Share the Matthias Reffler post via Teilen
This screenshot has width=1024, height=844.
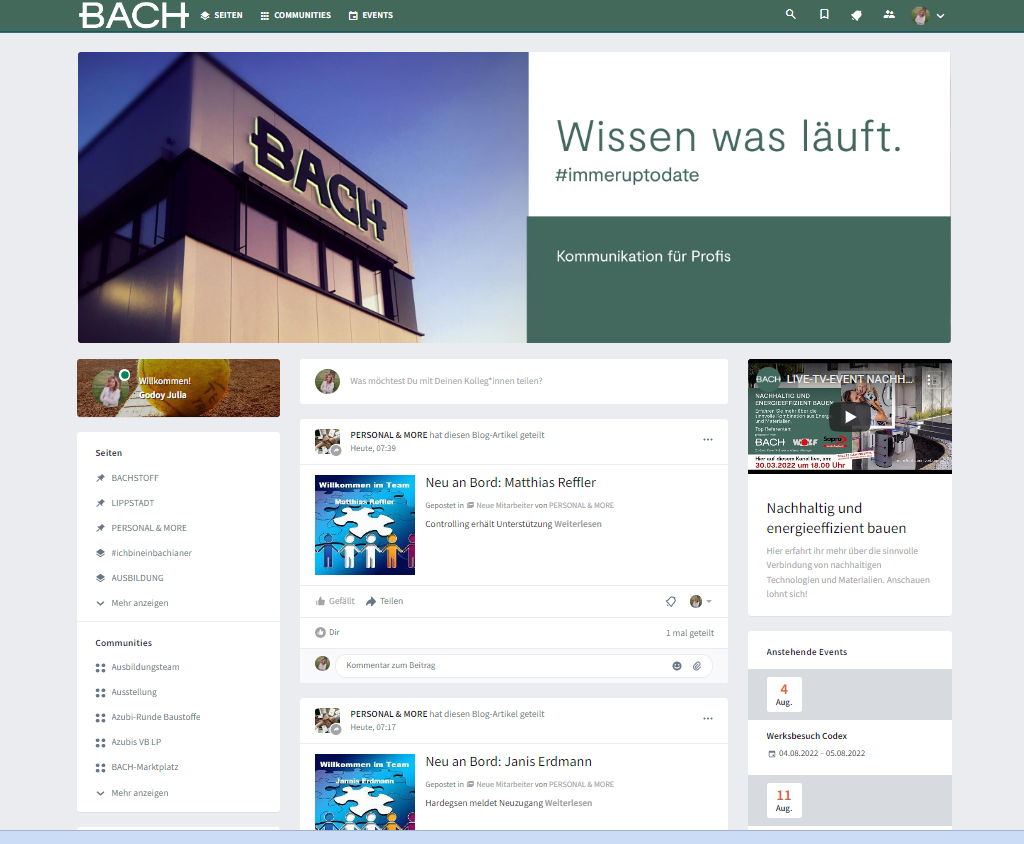(x=385, y=601)
